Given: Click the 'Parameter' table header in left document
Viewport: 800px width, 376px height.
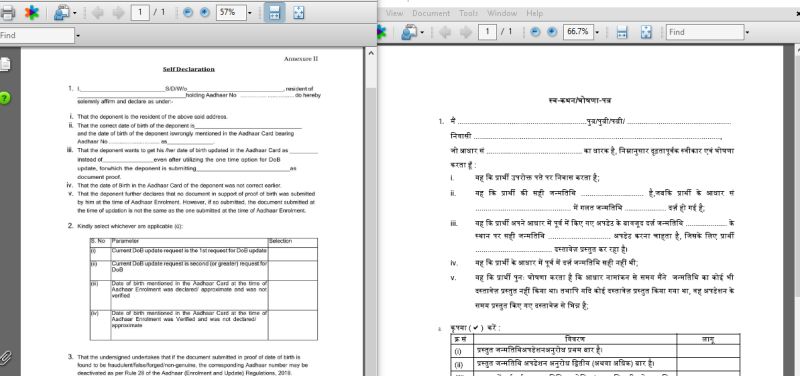Looking at the screenshot, I should pyautogui.click(x=126, y=241).
